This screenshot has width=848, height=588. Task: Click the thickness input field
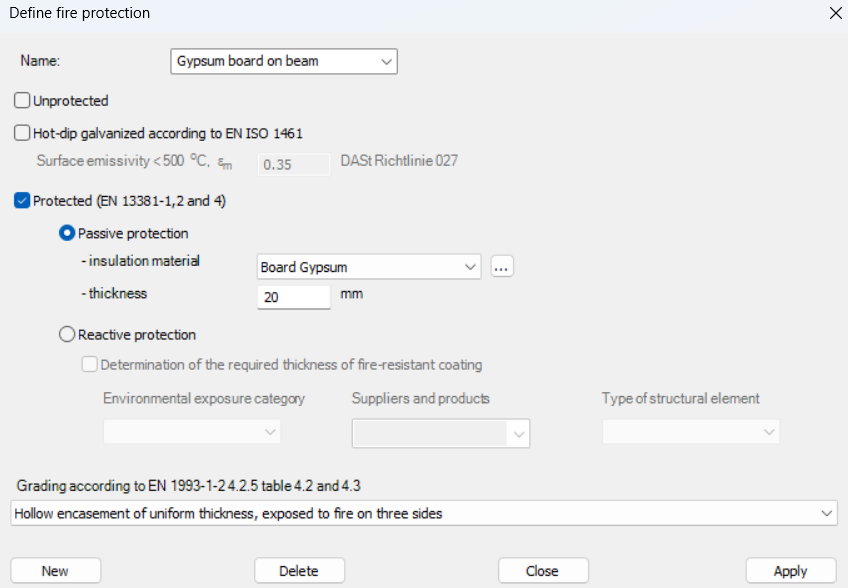coord(293,297)
